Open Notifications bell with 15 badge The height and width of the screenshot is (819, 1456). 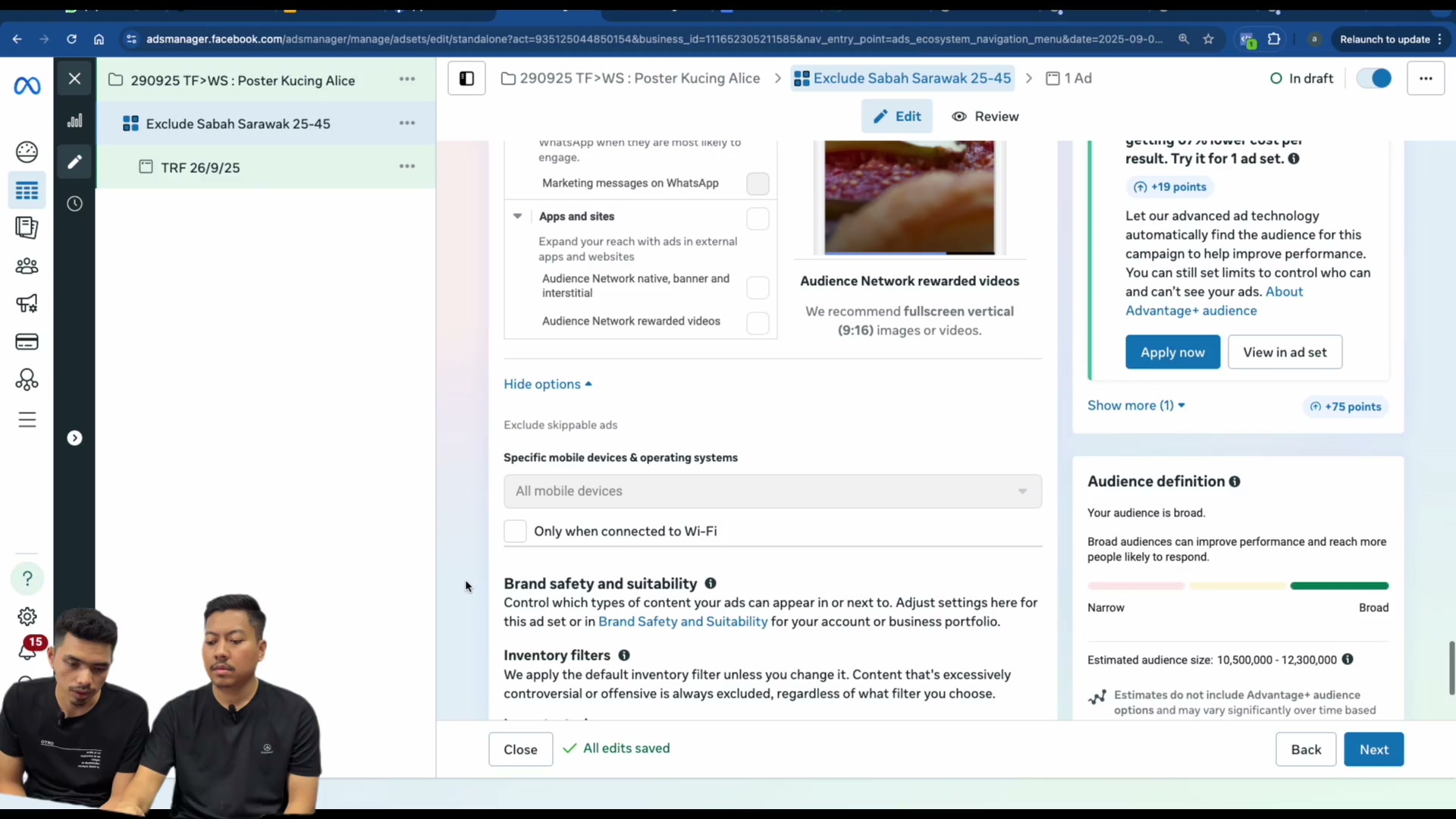[29, 649]
